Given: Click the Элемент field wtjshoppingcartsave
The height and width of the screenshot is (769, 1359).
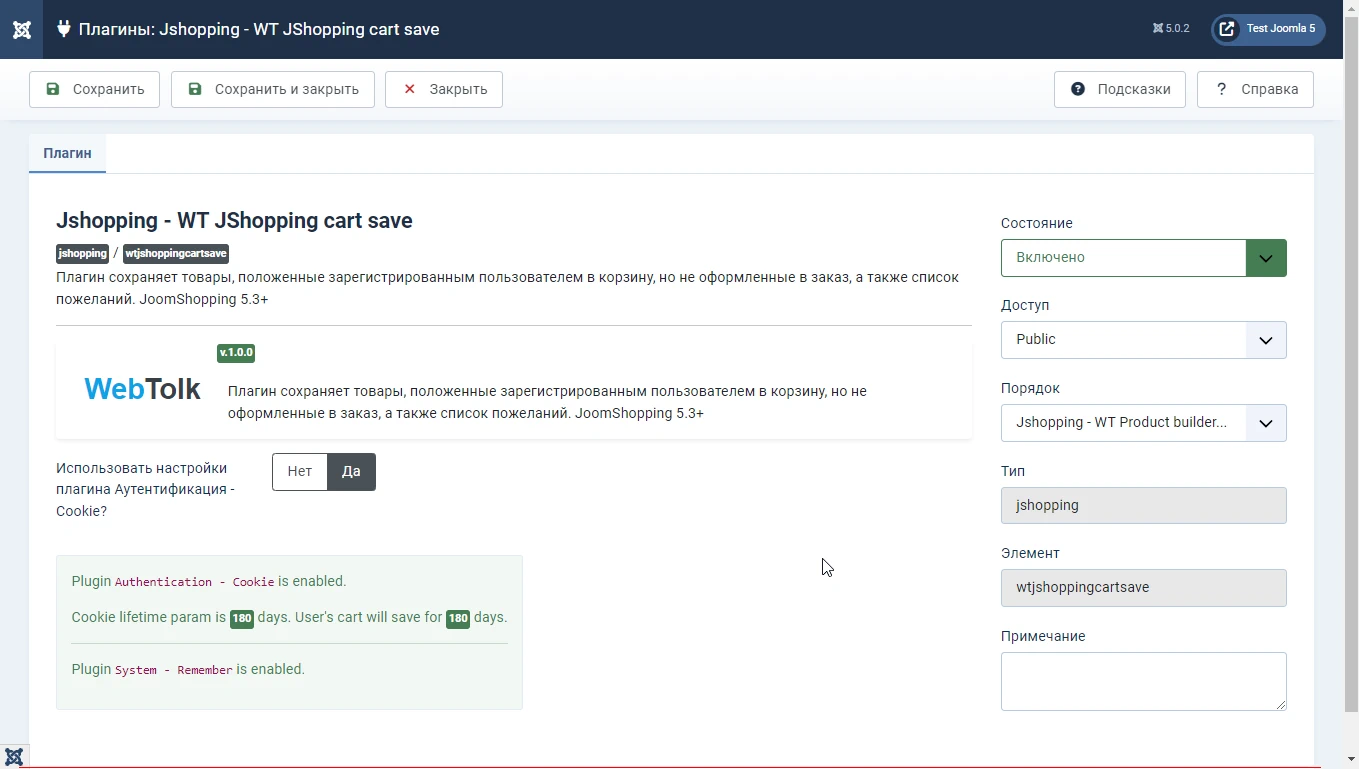Looking at the screenshot, I should [1143, 588].
